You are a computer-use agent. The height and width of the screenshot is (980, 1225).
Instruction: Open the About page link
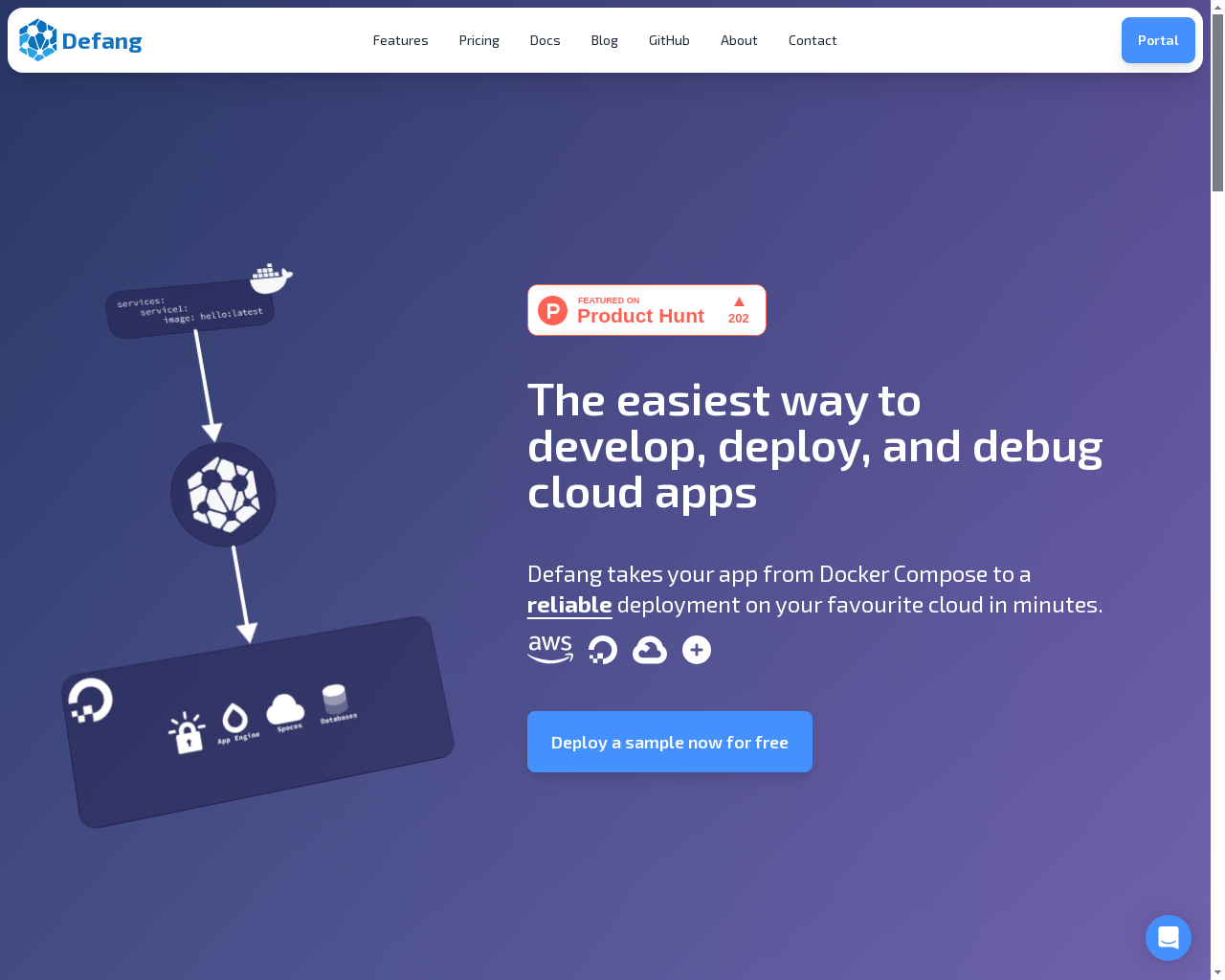coord(739,40)
